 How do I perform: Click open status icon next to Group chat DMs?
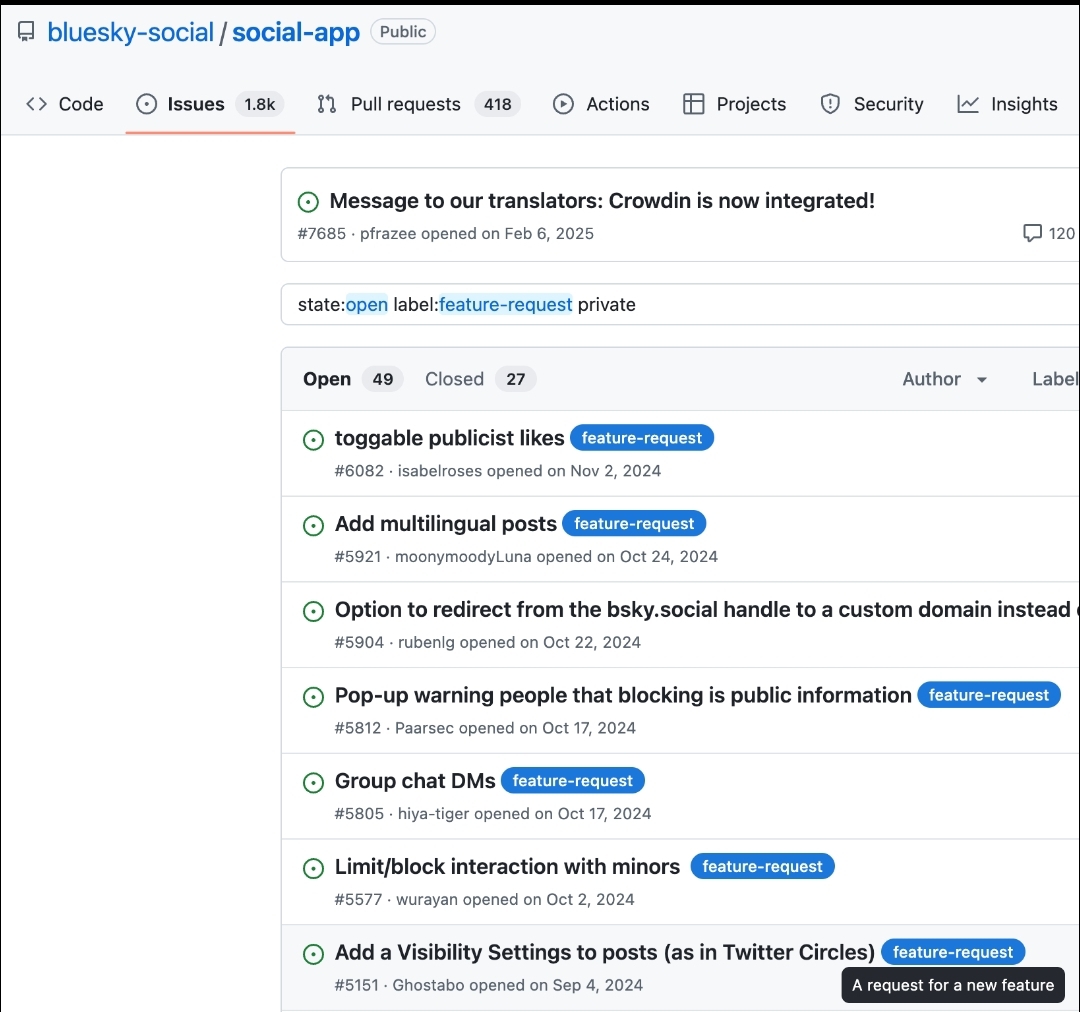click(x=314, y=782)
